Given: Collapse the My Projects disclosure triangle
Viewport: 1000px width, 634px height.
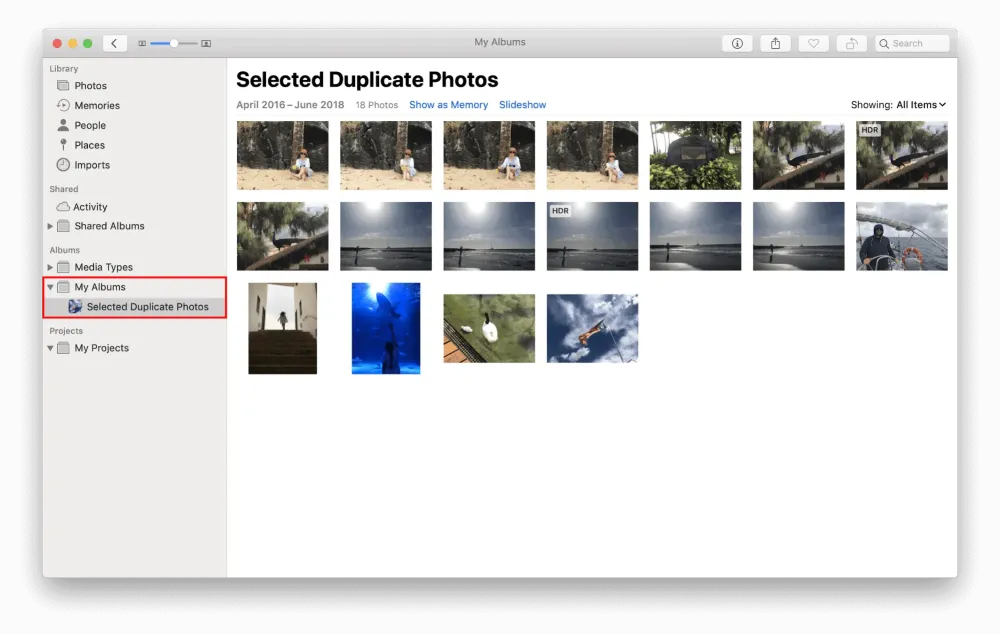Looking at the screenshot, I should pos(51,349).
